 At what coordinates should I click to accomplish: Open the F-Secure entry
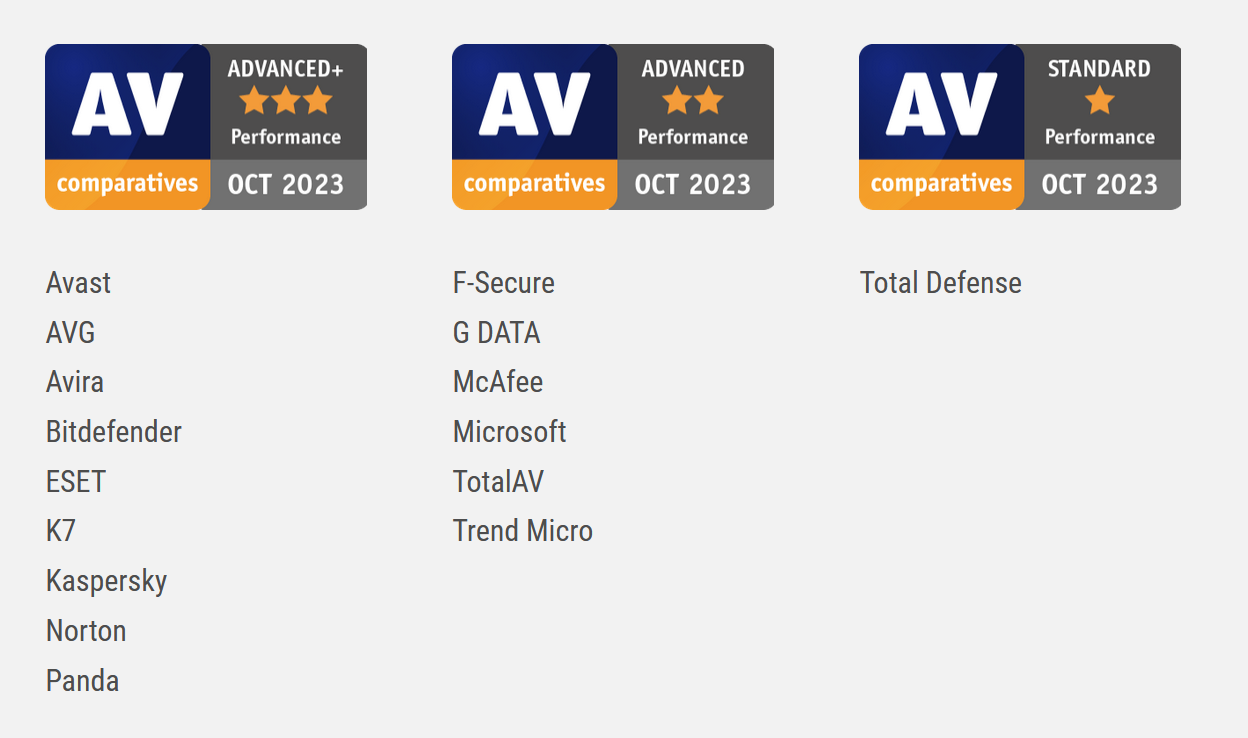click(504, 283)
